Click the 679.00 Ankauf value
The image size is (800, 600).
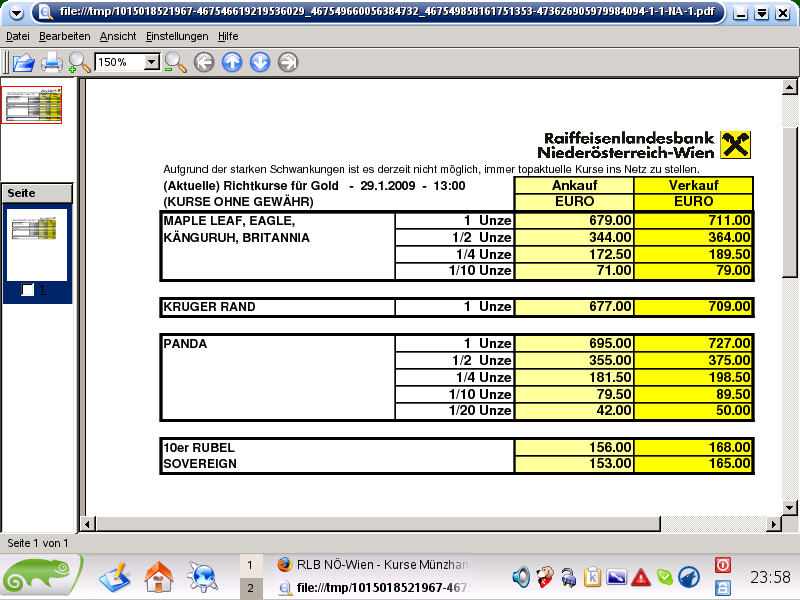[610, 220]
